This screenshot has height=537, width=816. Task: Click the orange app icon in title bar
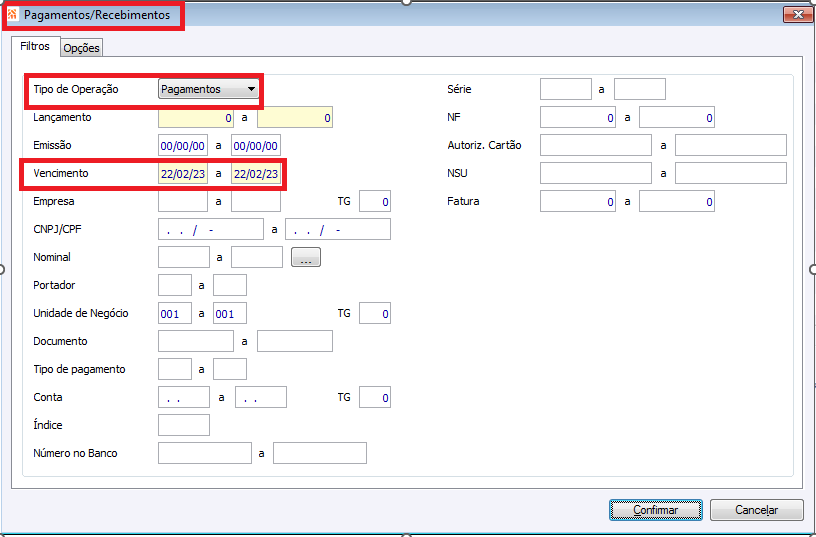tap(12, 15)
